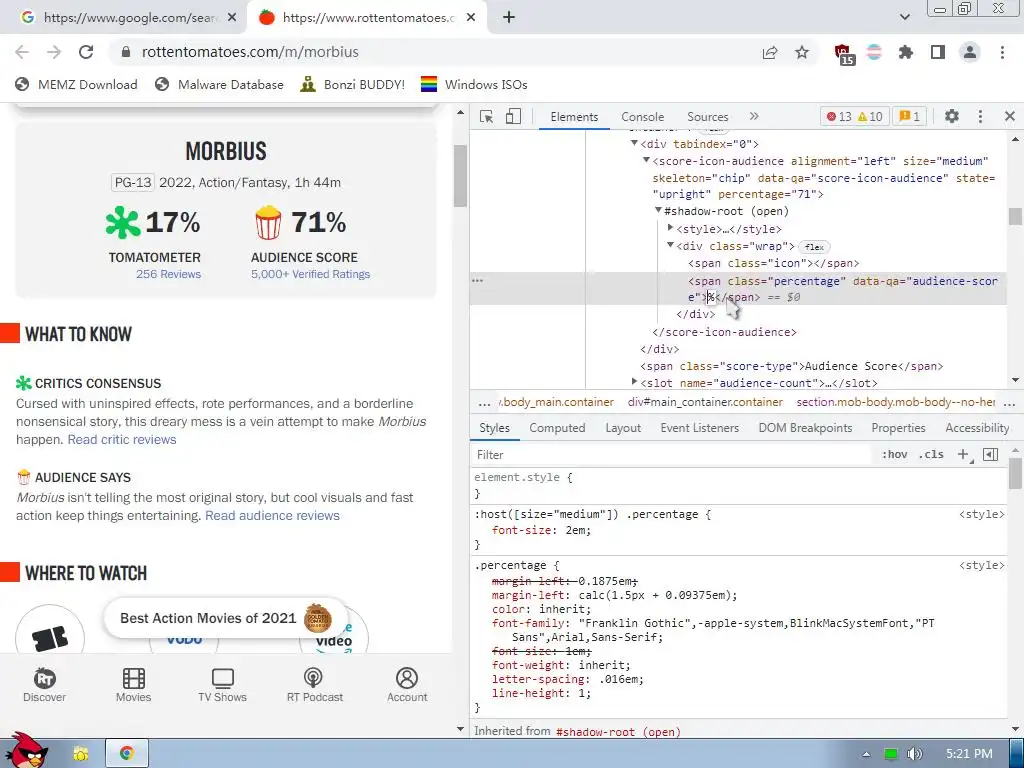Image resolution: width=1024 pixels, height=768 pixels.
Task: Open RT Podcast in bottom navigation
Action: 315,684
